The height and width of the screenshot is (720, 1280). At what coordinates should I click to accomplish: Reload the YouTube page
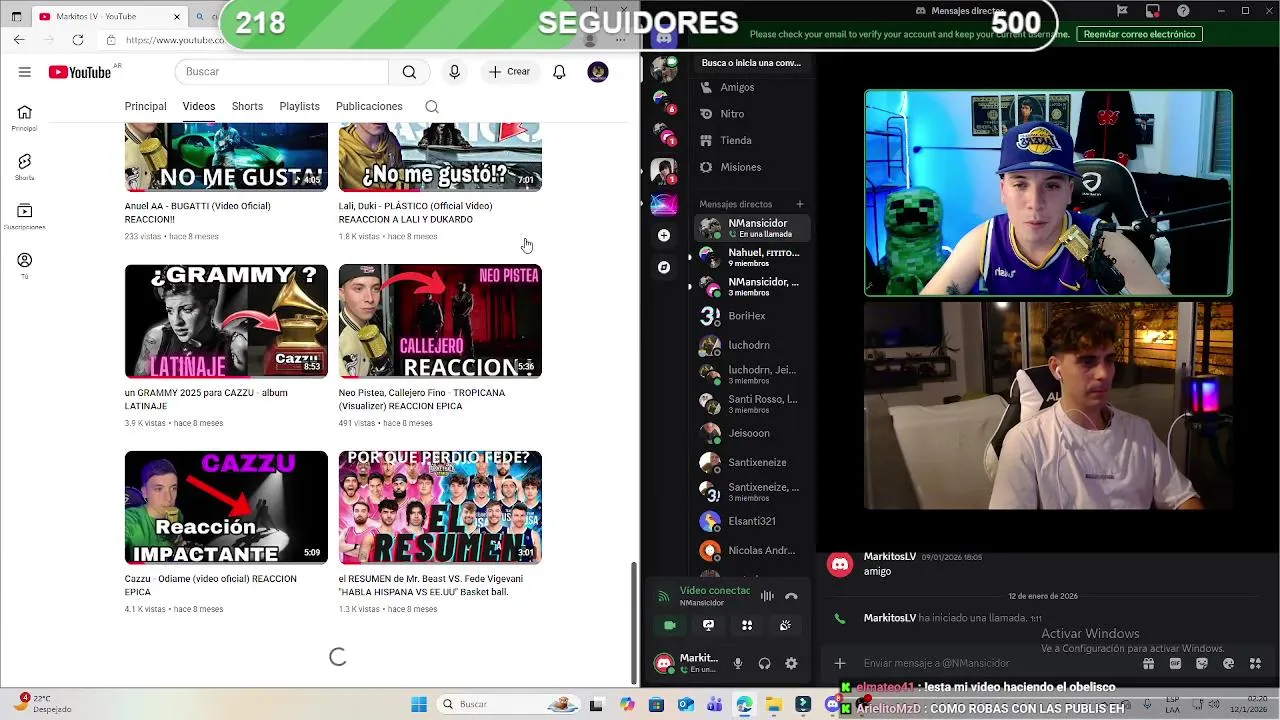[78, 40]
